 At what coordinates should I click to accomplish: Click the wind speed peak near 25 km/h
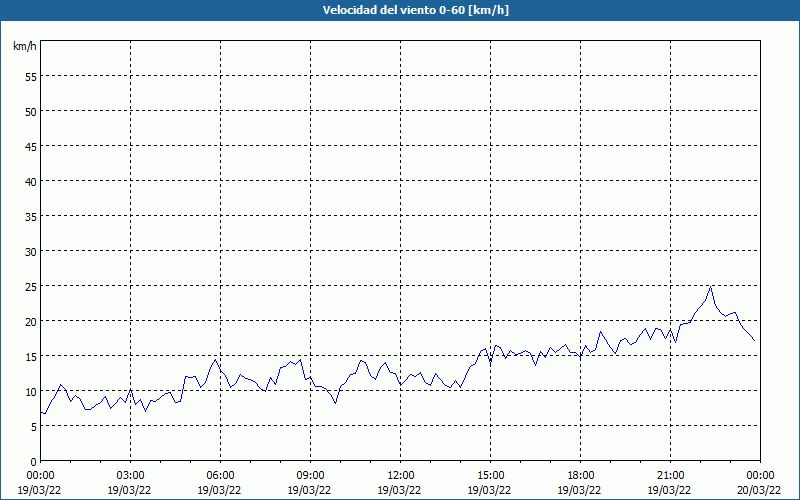[710, 287]
